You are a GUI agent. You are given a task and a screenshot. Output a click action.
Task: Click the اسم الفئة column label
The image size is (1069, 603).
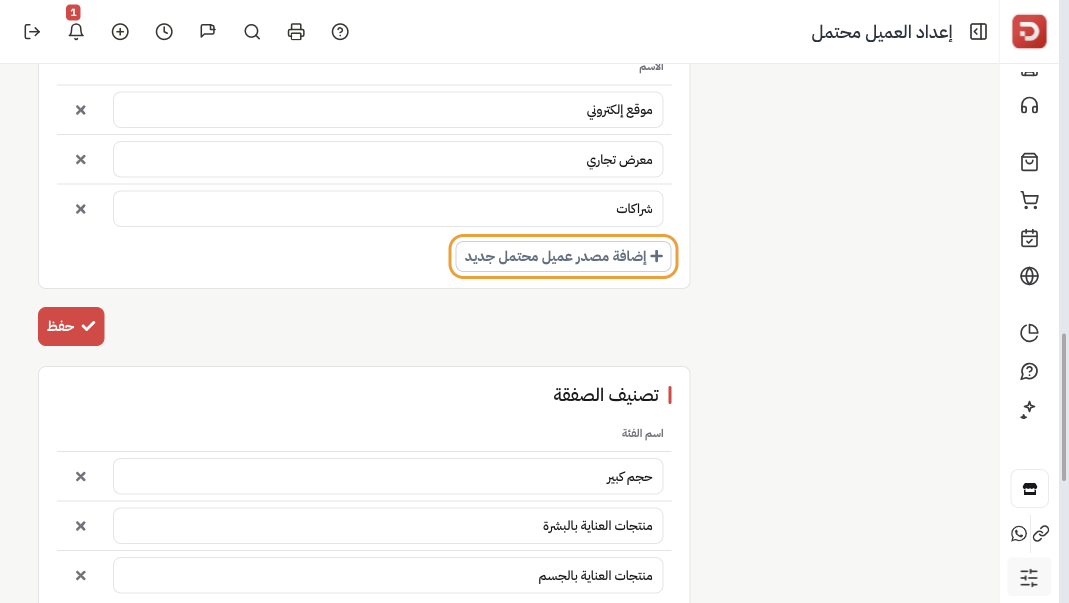[642, 433]
